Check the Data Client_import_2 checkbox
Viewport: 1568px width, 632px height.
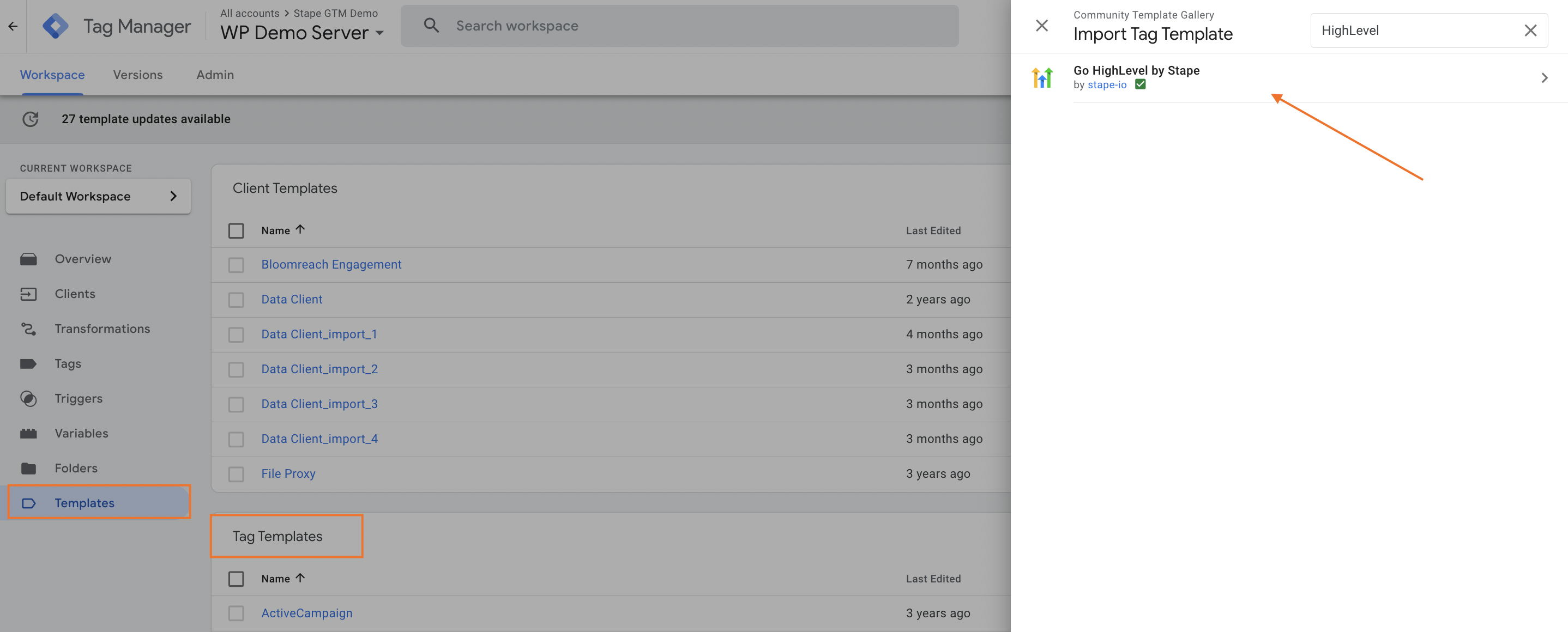(x=236, y=370)
